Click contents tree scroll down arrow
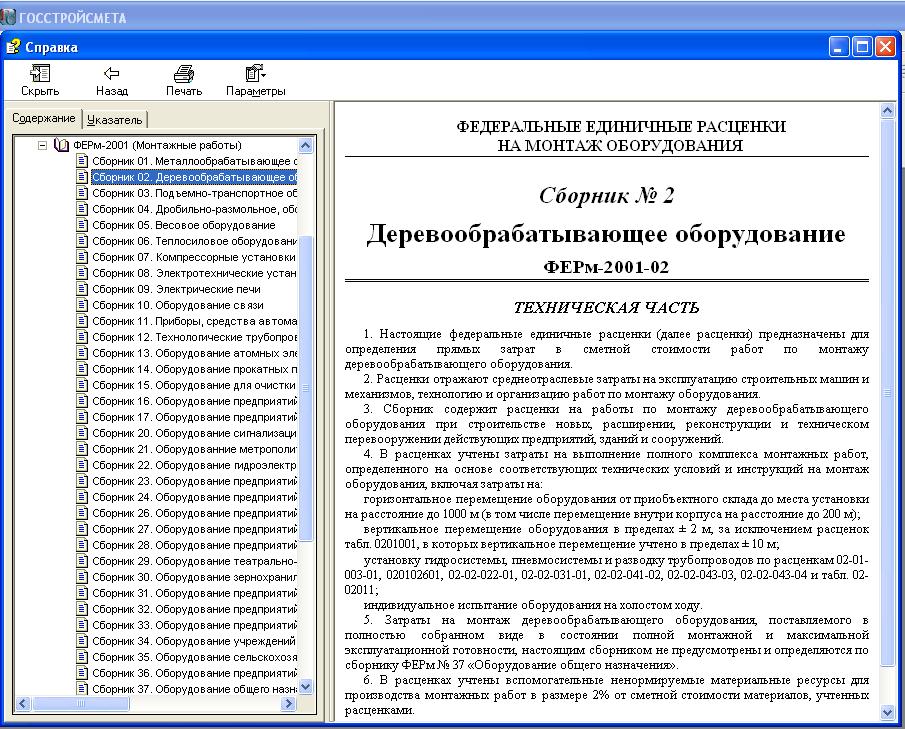 (305, 686)
